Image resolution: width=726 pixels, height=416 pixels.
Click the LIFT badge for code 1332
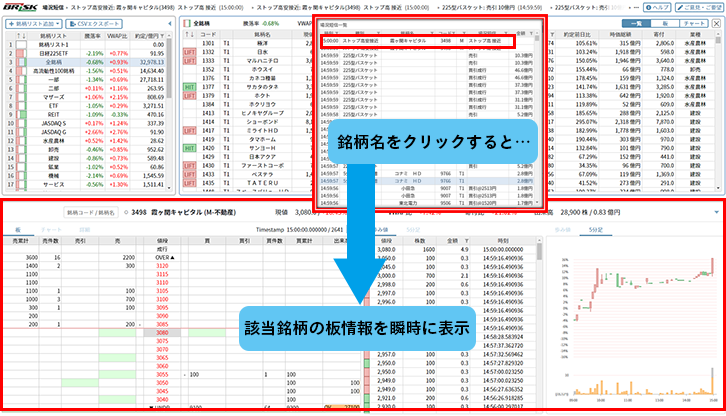189,52
